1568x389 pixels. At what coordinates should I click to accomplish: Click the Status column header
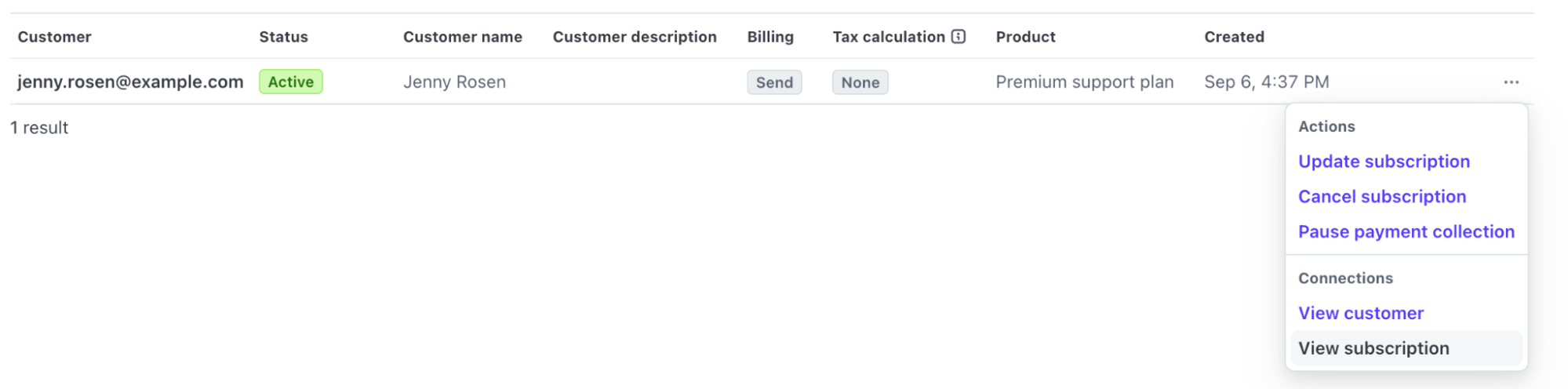[x=283, y=37]
